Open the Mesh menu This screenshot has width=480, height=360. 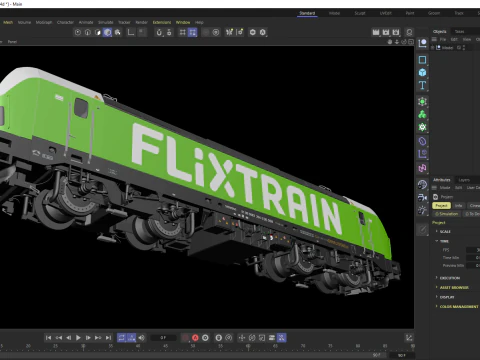tap(8, 22)
